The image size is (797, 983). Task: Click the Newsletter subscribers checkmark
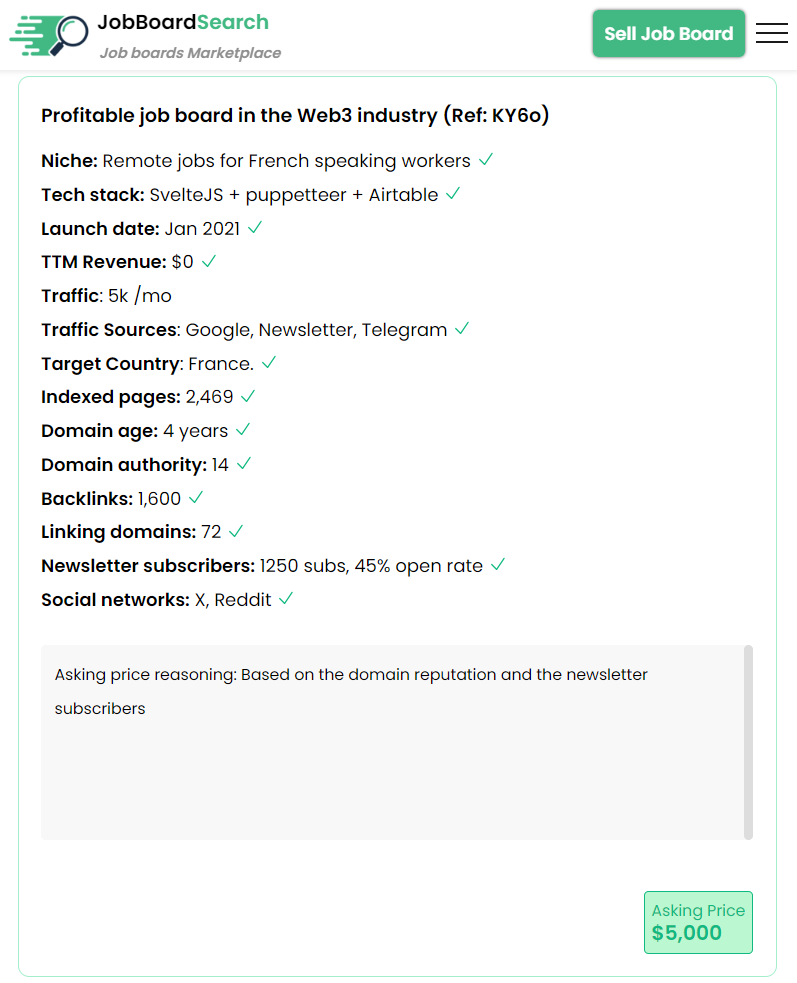pos(498,565)
